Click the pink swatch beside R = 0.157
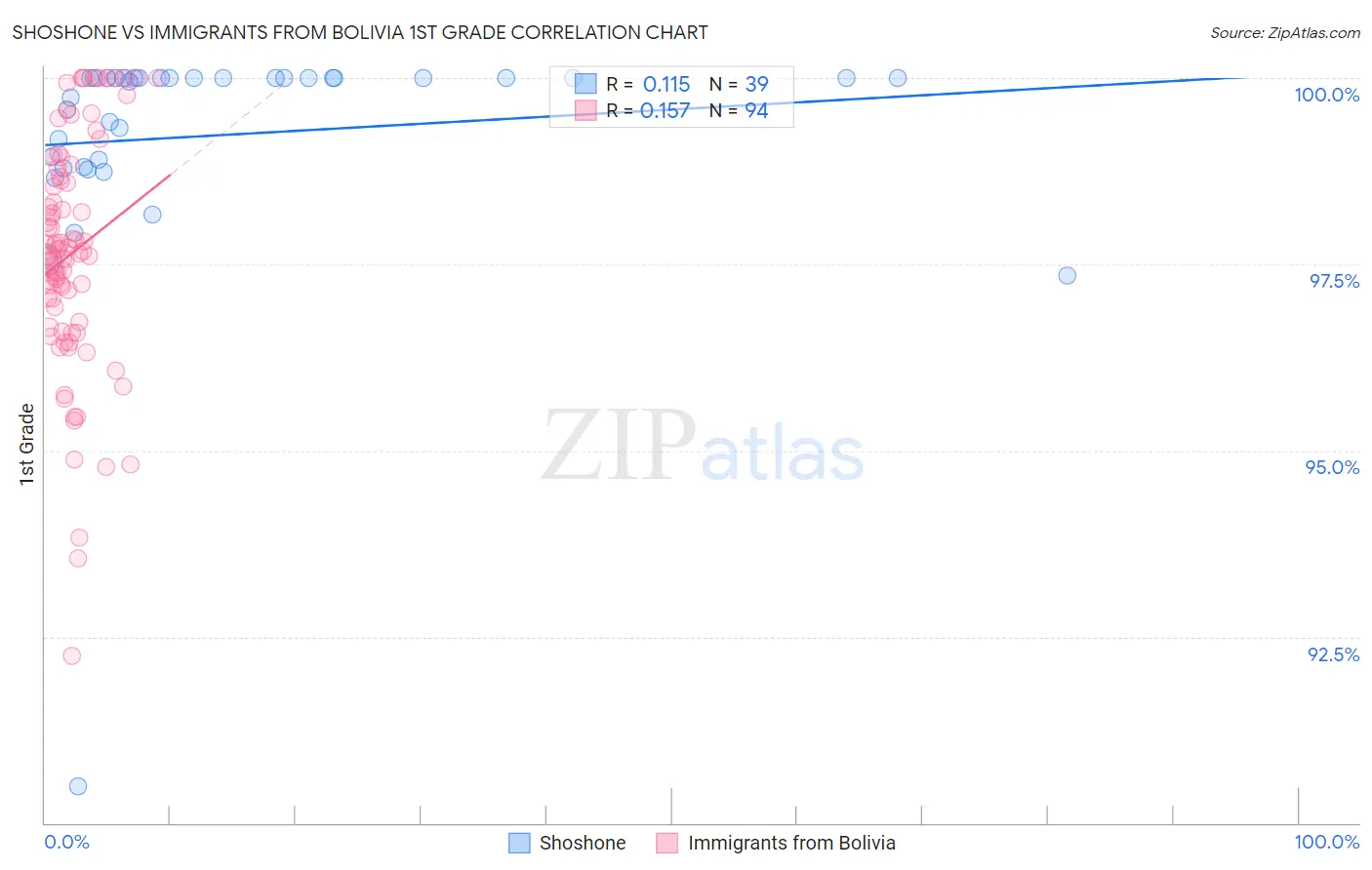 pyautogui.click(x=585, y=110)
